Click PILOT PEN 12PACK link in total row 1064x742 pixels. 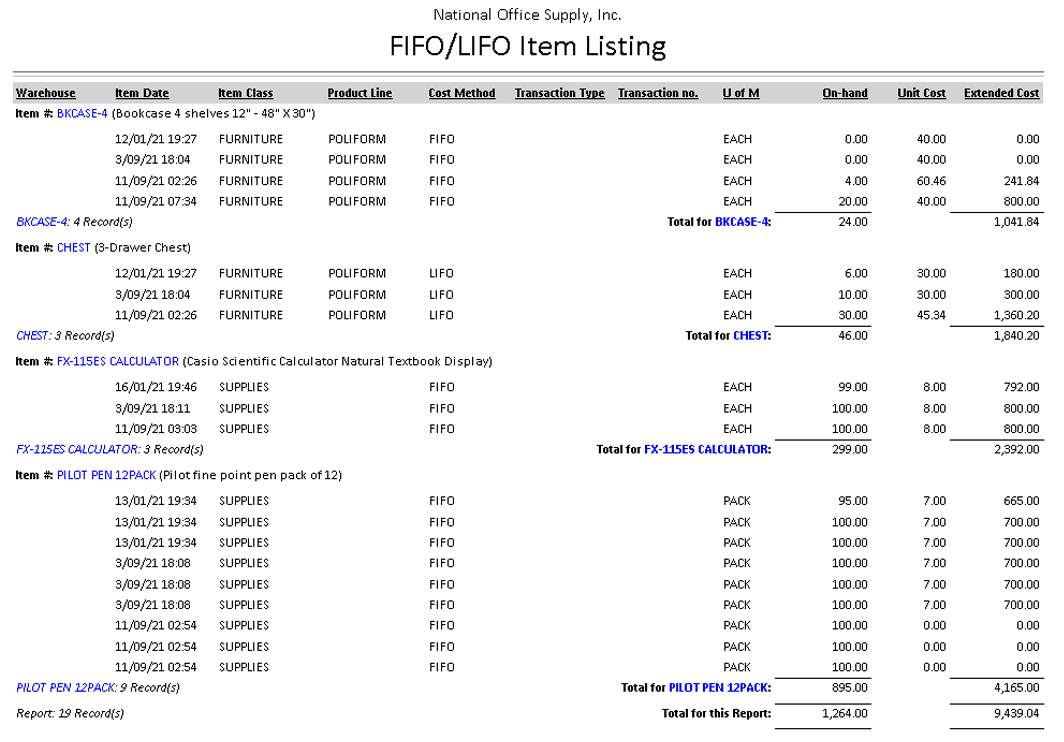(719, 688)
